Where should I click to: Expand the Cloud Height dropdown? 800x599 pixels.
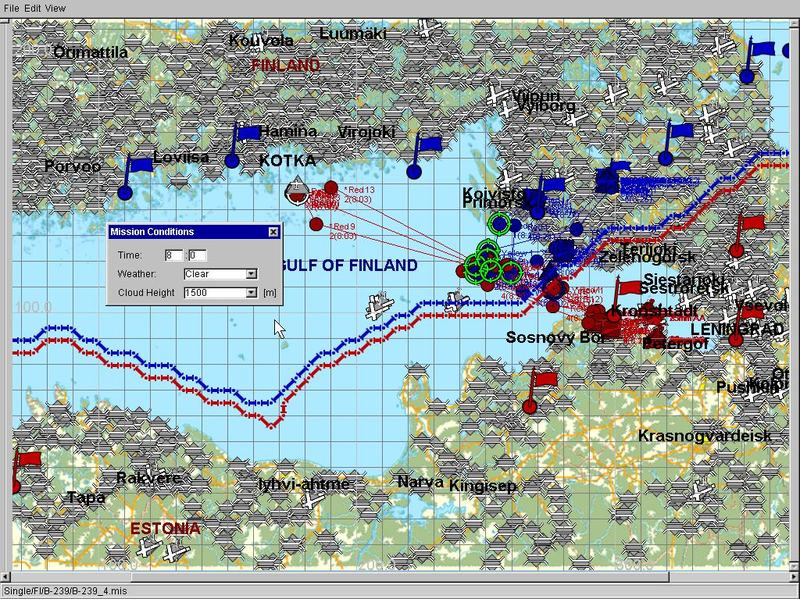click(x=251, y=292)
